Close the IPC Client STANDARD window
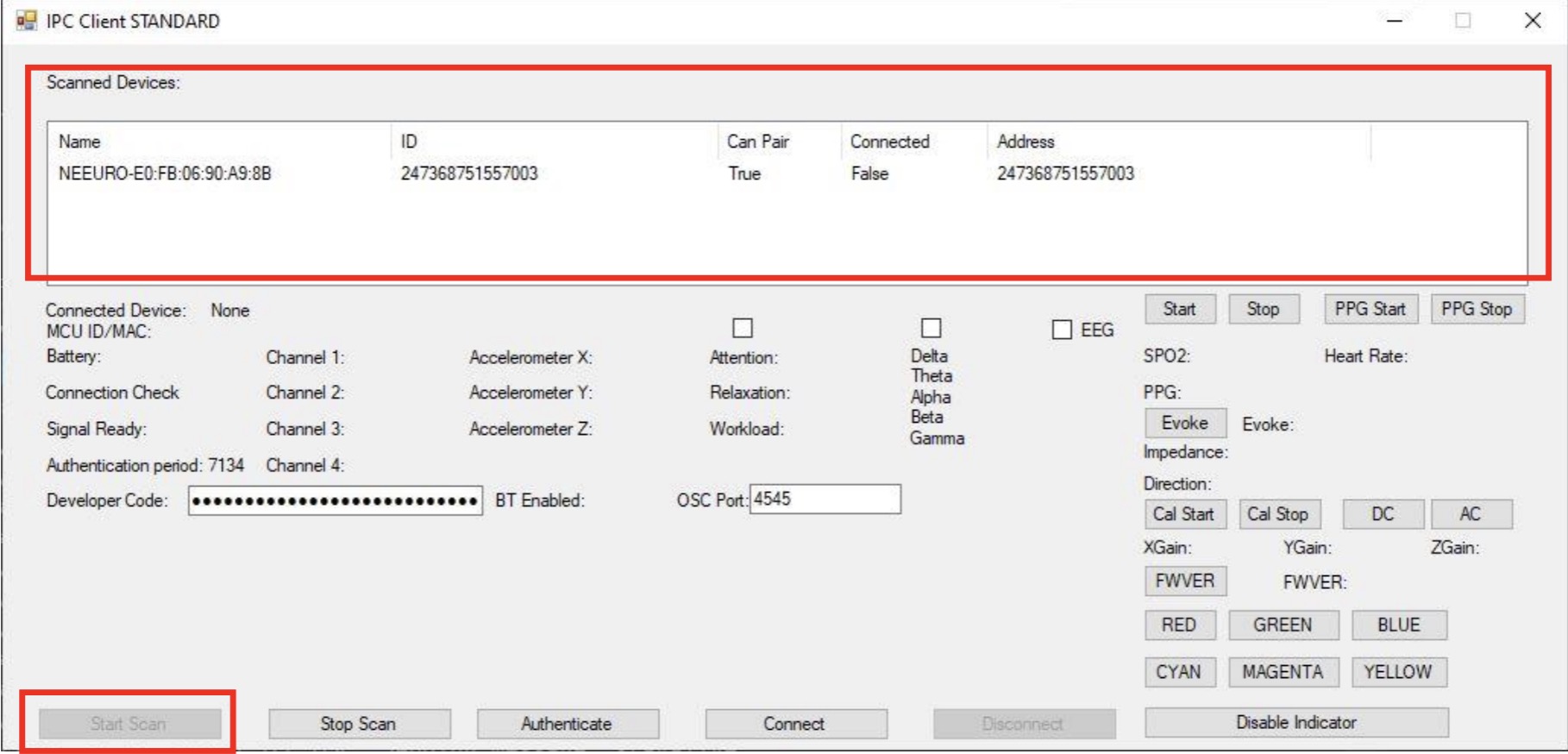This screenshot has height=754, width=1568. click(1533, 21)
